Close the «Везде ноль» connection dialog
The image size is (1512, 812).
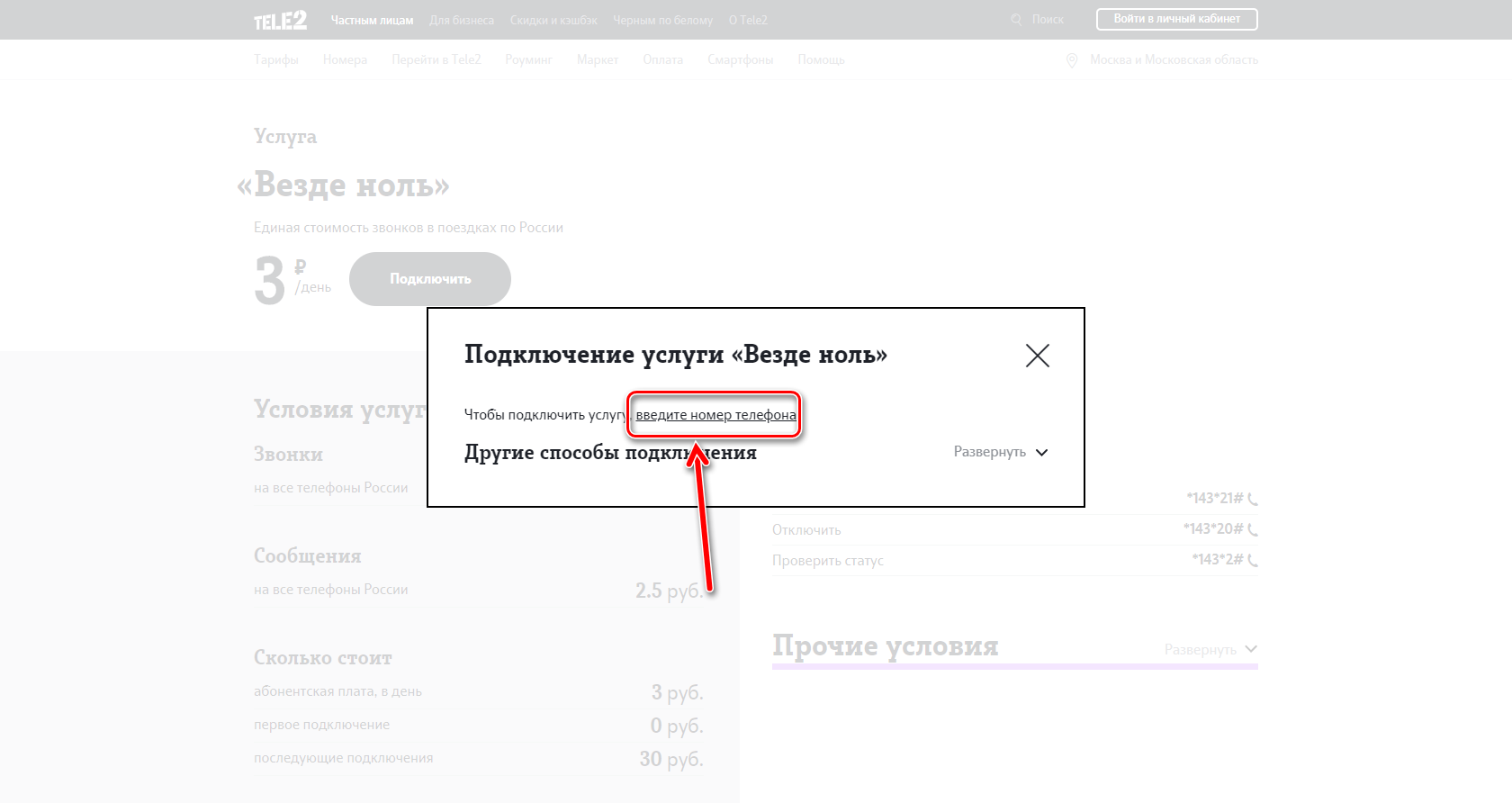[1038, 356]
